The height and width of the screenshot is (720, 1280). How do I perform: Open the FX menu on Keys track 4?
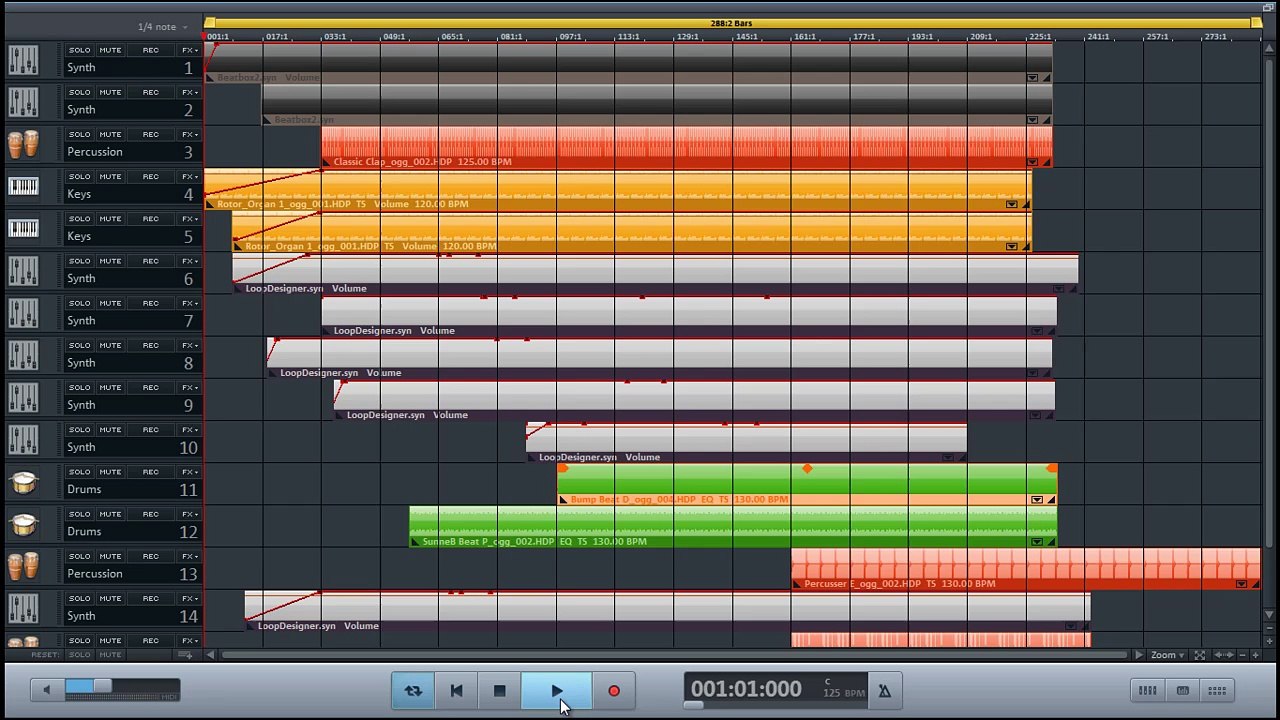point(189,176)
